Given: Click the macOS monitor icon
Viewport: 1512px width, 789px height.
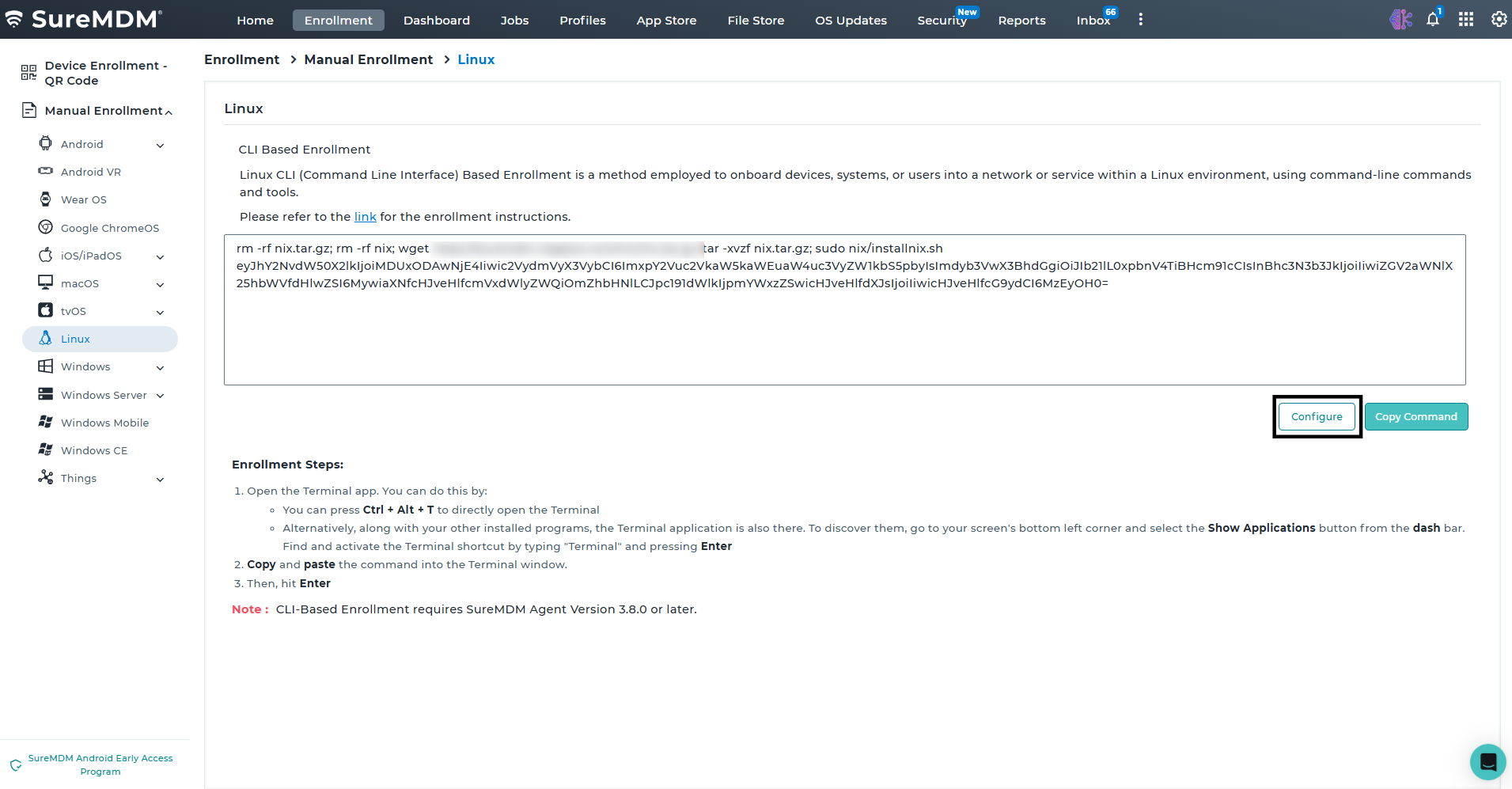Looking at the screenshot, I should click(x=46, y=283).
